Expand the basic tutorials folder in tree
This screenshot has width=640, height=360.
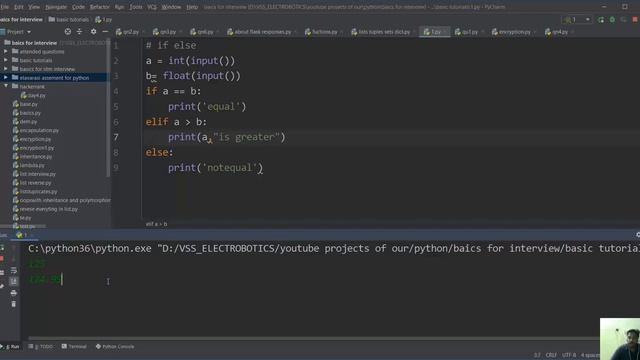click(x=6, y=60)
